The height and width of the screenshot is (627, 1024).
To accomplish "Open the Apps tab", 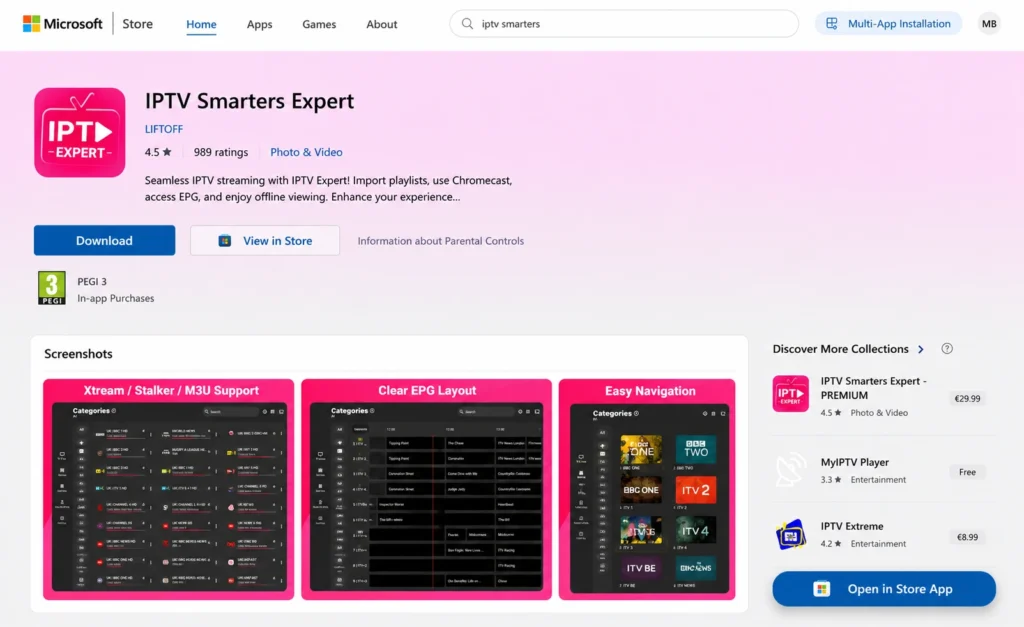I will pos(259,24).
